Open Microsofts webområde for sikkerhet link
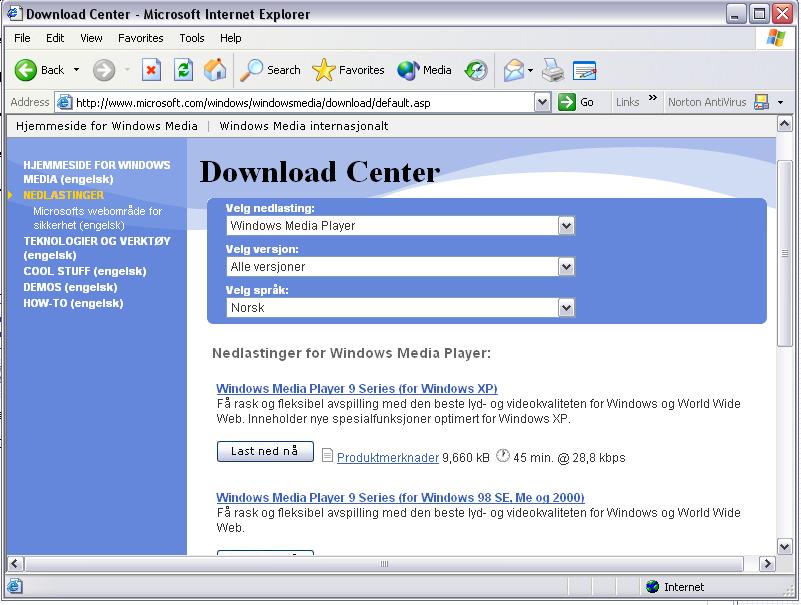 98,218
